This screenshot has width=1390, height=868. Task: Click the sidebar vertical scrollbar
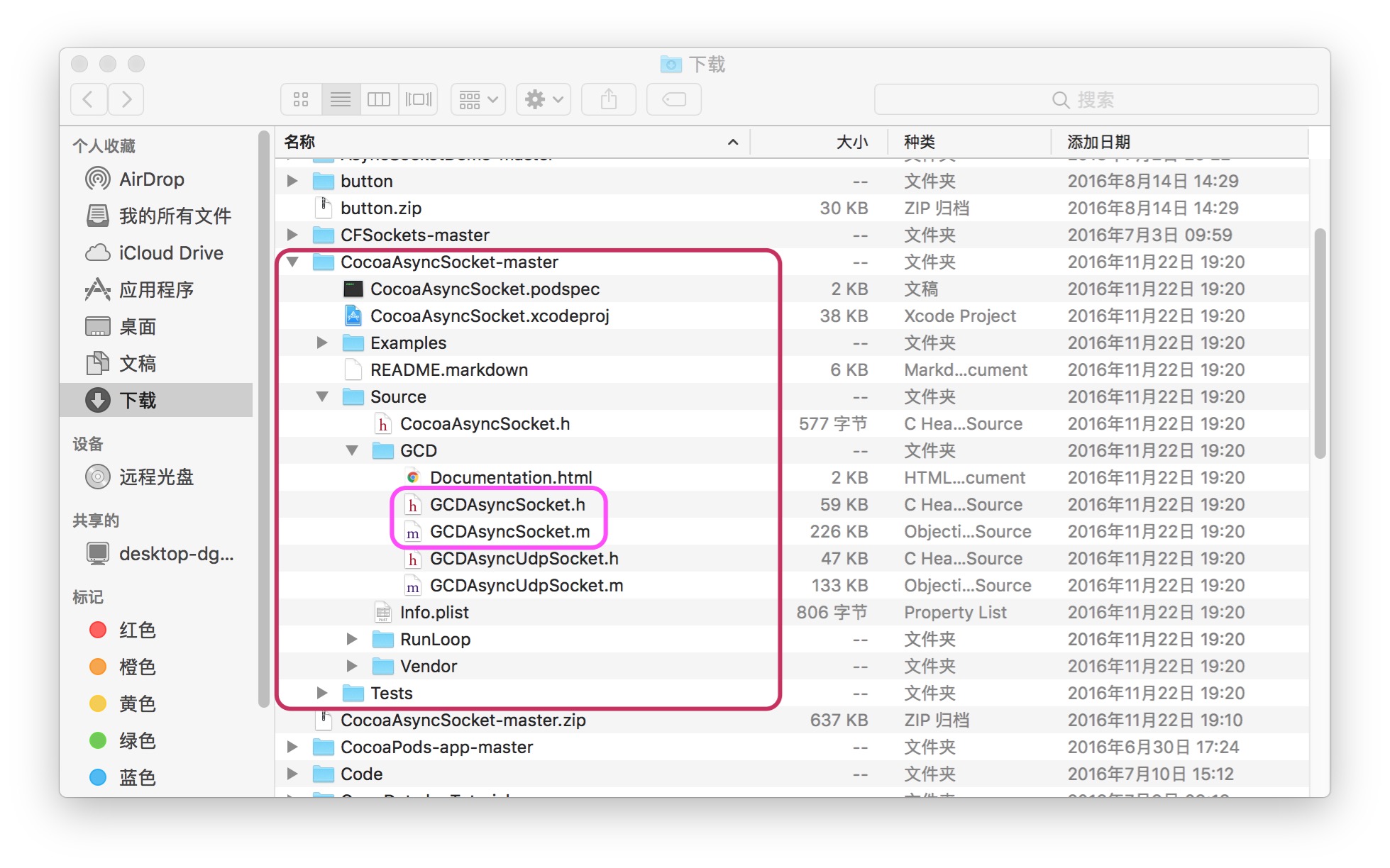coord(264,418)
